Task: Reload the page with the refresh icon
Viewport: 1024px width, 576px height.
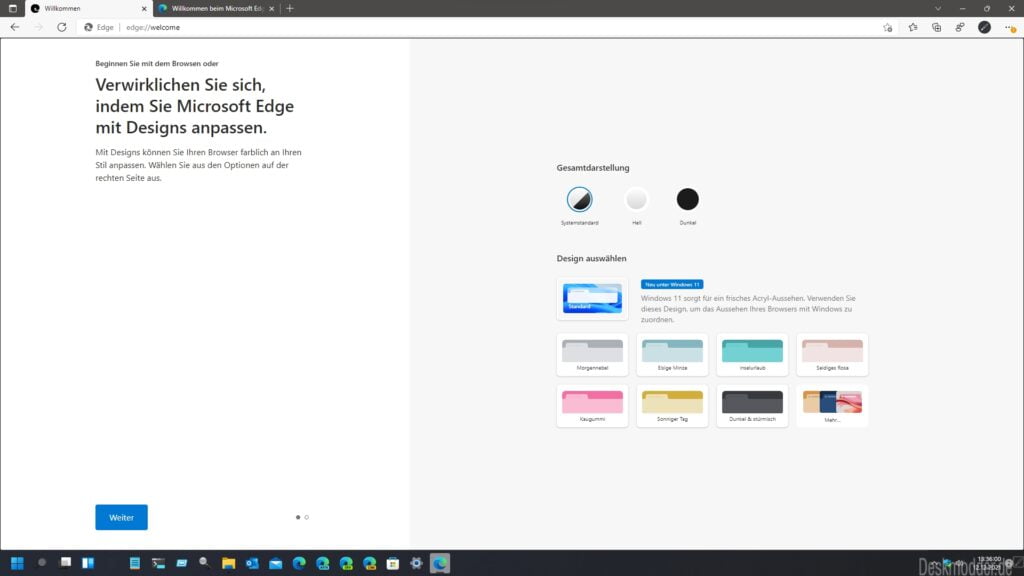Action: tap(62, 27)
